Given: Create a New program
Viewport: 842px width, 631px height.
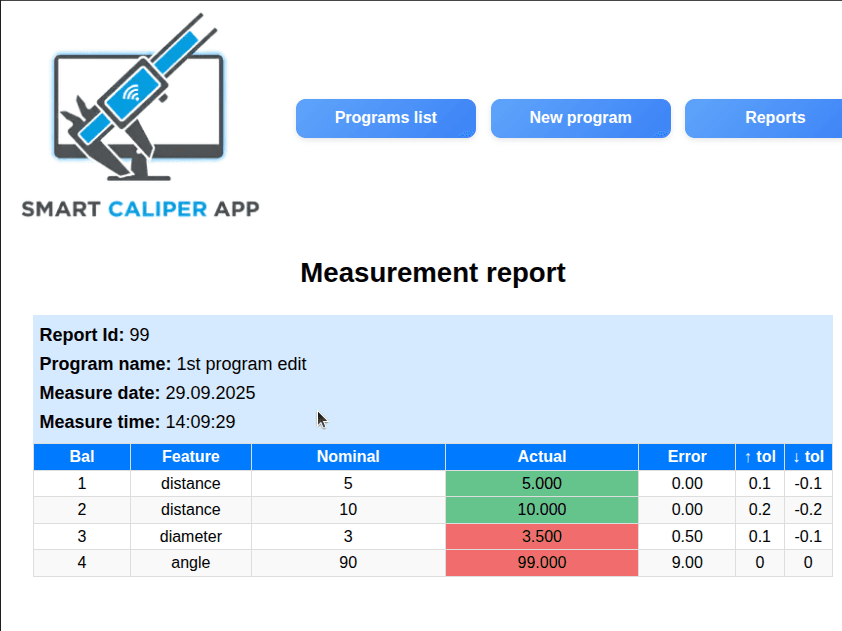Looking at the screenshot, I should 580,118.
